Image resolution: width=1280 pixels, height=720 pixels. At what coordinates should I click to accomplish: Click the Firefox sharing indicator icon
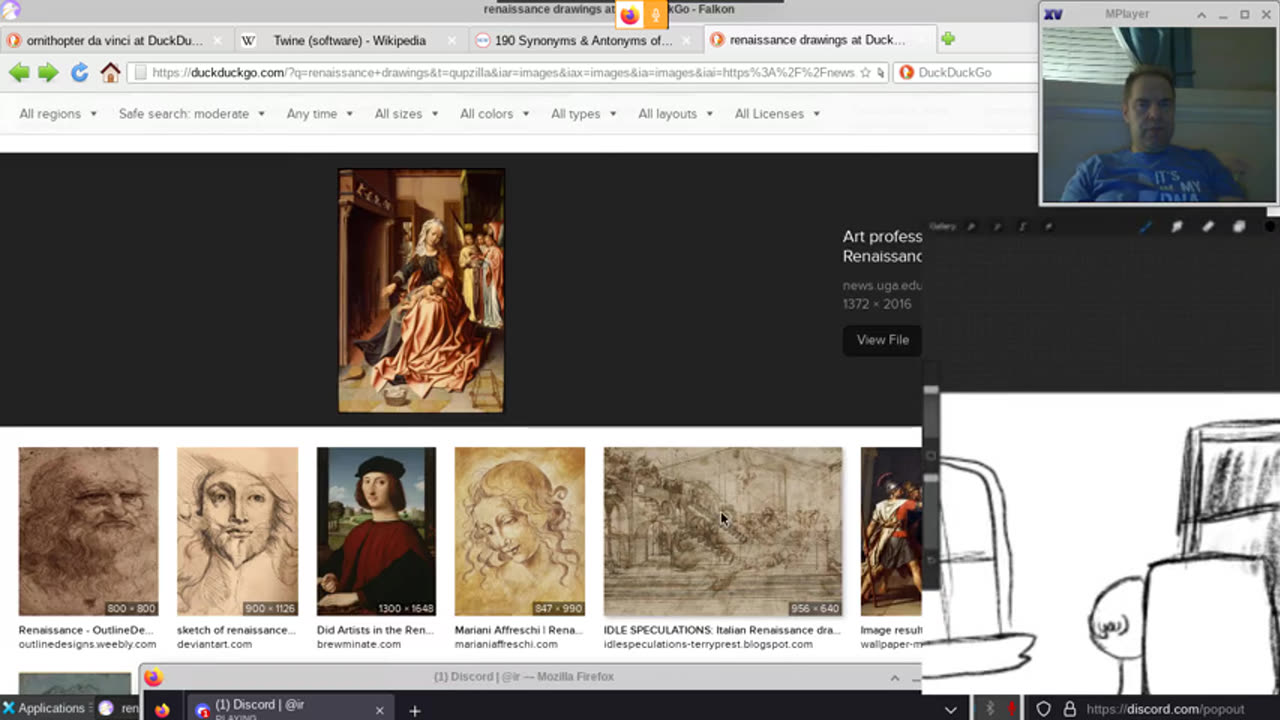coord(629,14)
